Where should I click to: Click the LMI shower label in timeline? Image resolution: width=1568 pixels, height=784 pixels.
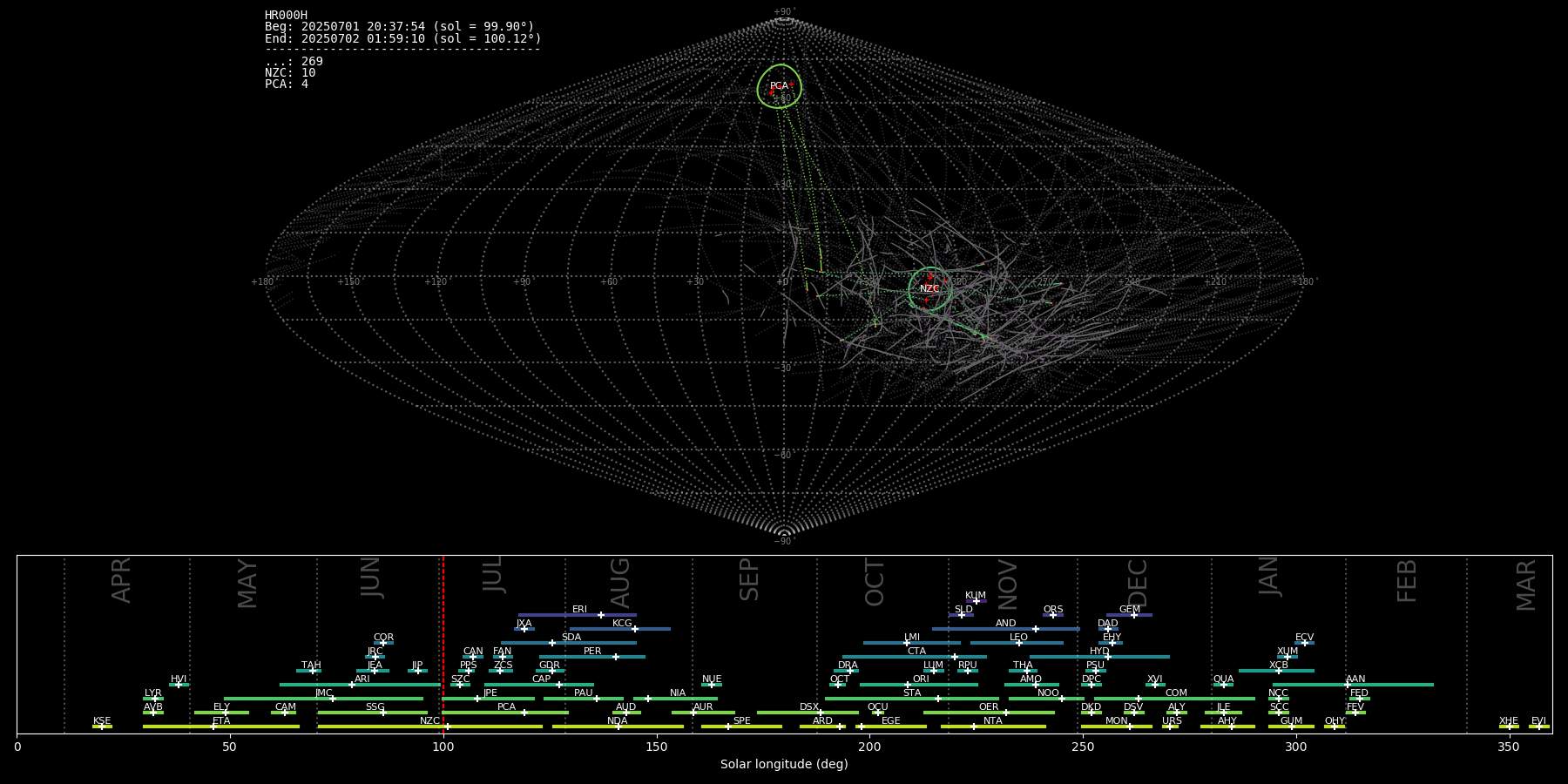tap(912, 638)
